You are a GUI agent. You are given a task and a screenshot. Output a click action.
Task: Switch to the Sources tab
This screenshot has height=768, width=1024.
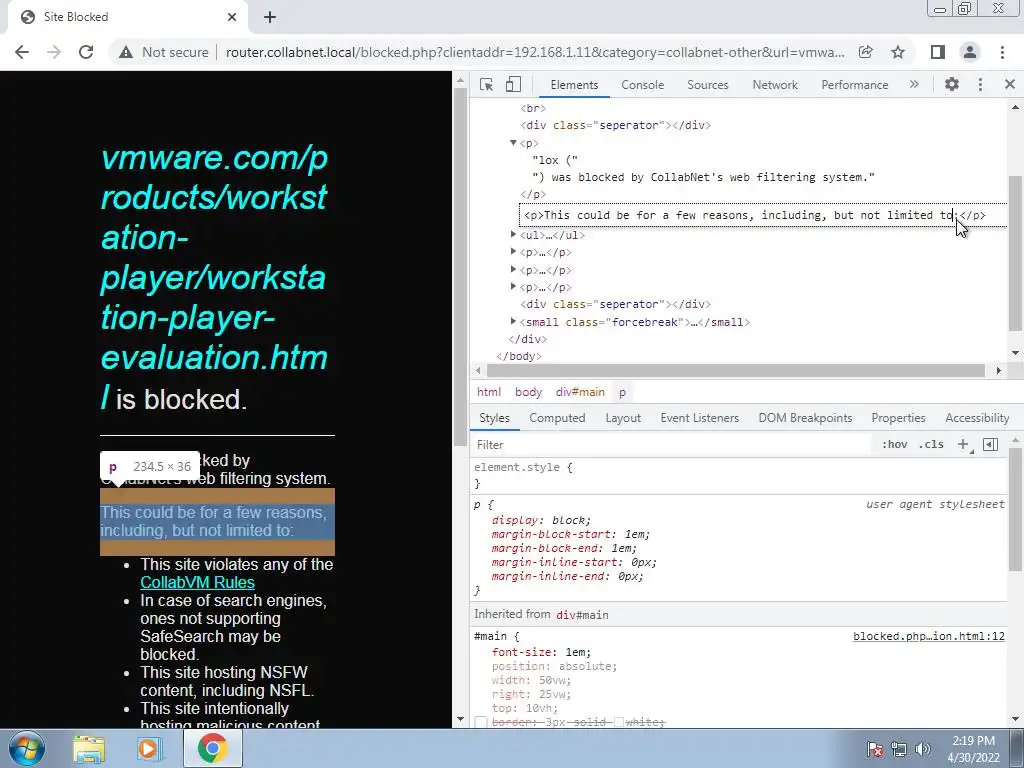(707, 85)
